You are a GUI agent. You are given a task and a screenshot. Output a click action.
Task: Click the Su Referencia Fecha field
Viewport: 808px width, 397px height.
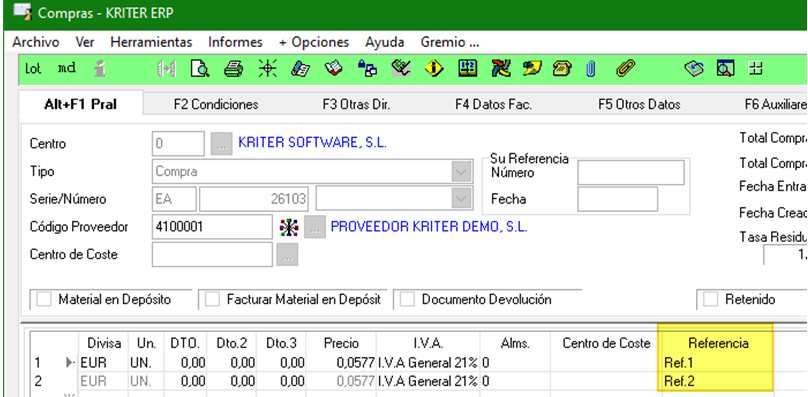[x=617, y=199]
